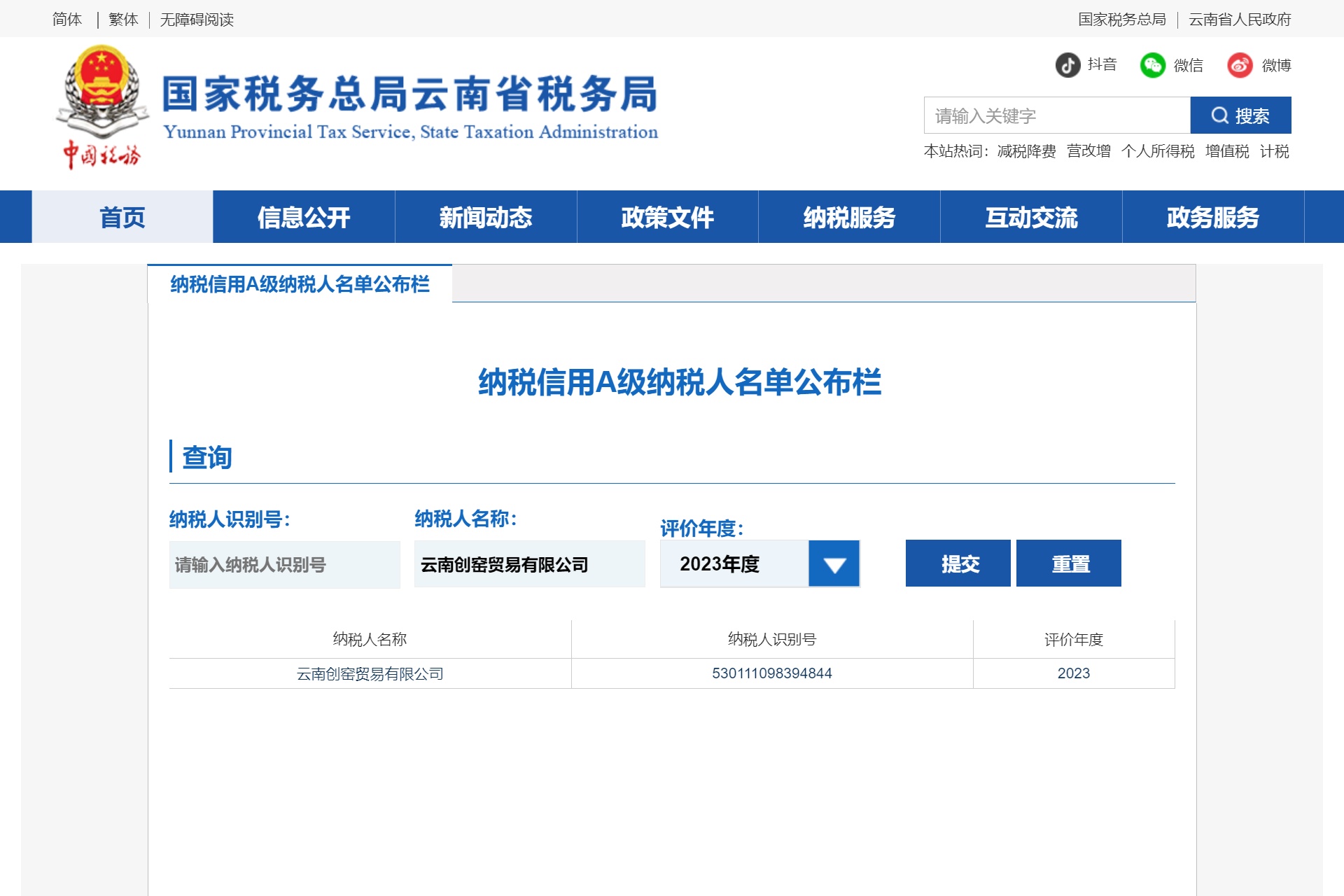Open the Weibo icon link

point(1240,65)
